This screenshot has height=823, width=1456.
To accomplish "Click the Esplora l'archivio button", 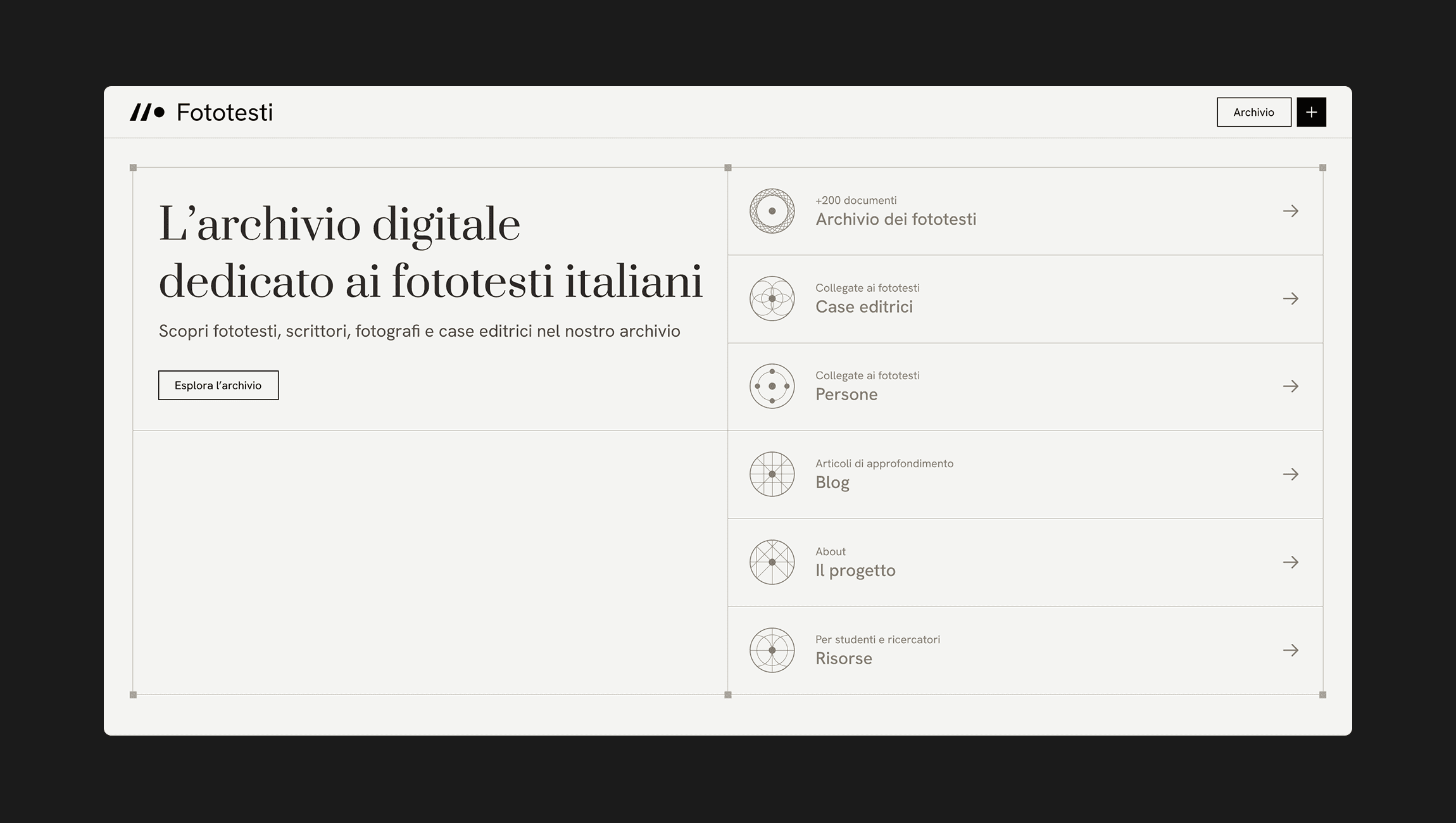I will (x=218, y=385).
